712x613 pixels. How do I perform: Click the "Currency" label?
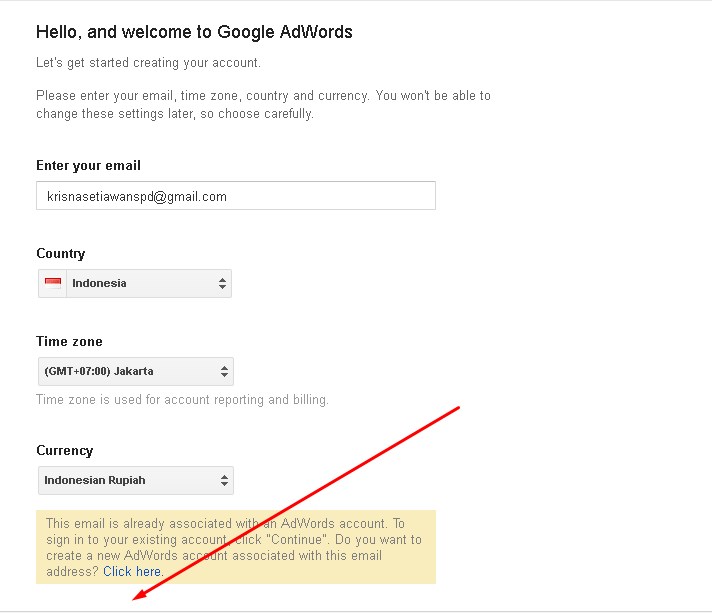click(64, 450)
